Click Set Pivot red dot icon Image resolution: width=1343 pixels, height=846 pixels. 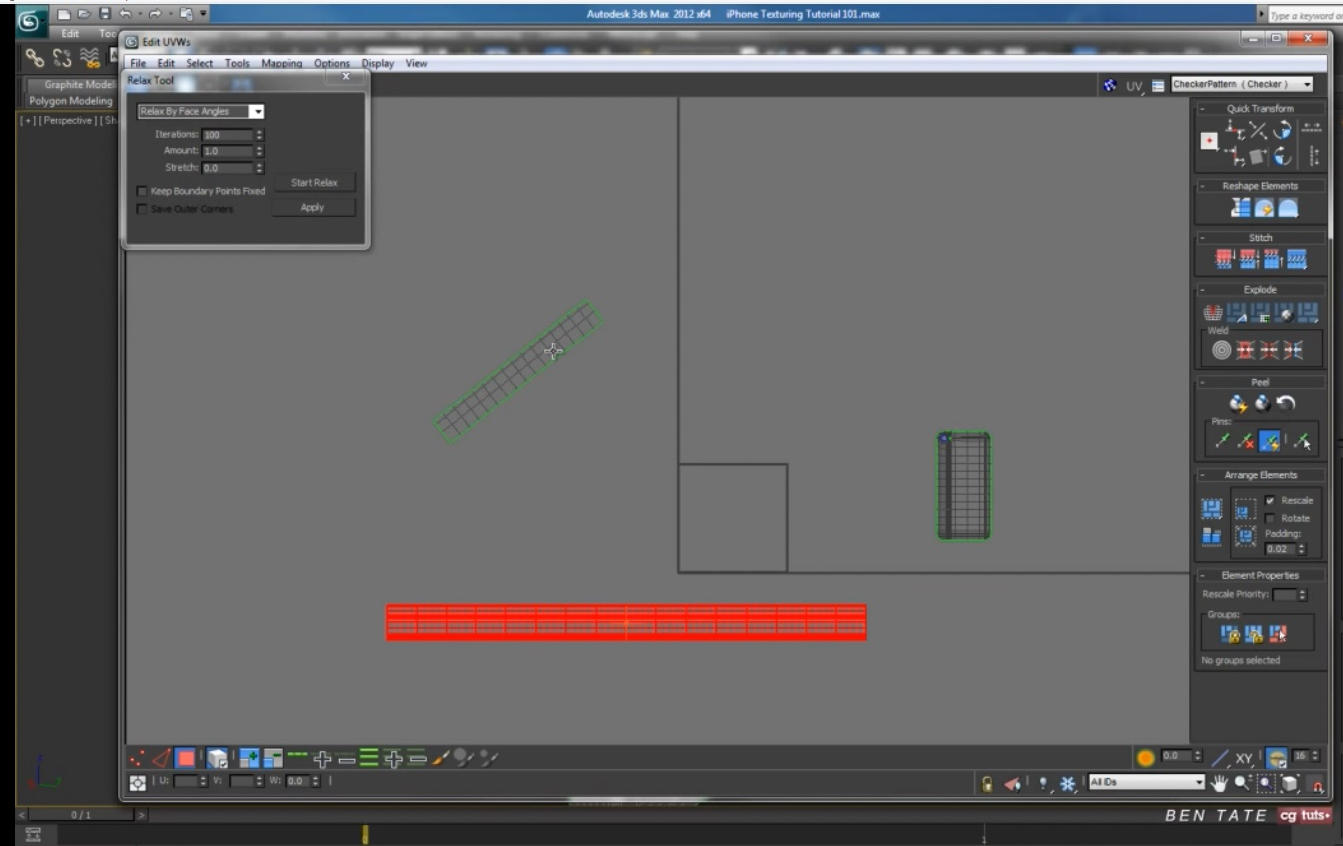tap(1209, 141)
